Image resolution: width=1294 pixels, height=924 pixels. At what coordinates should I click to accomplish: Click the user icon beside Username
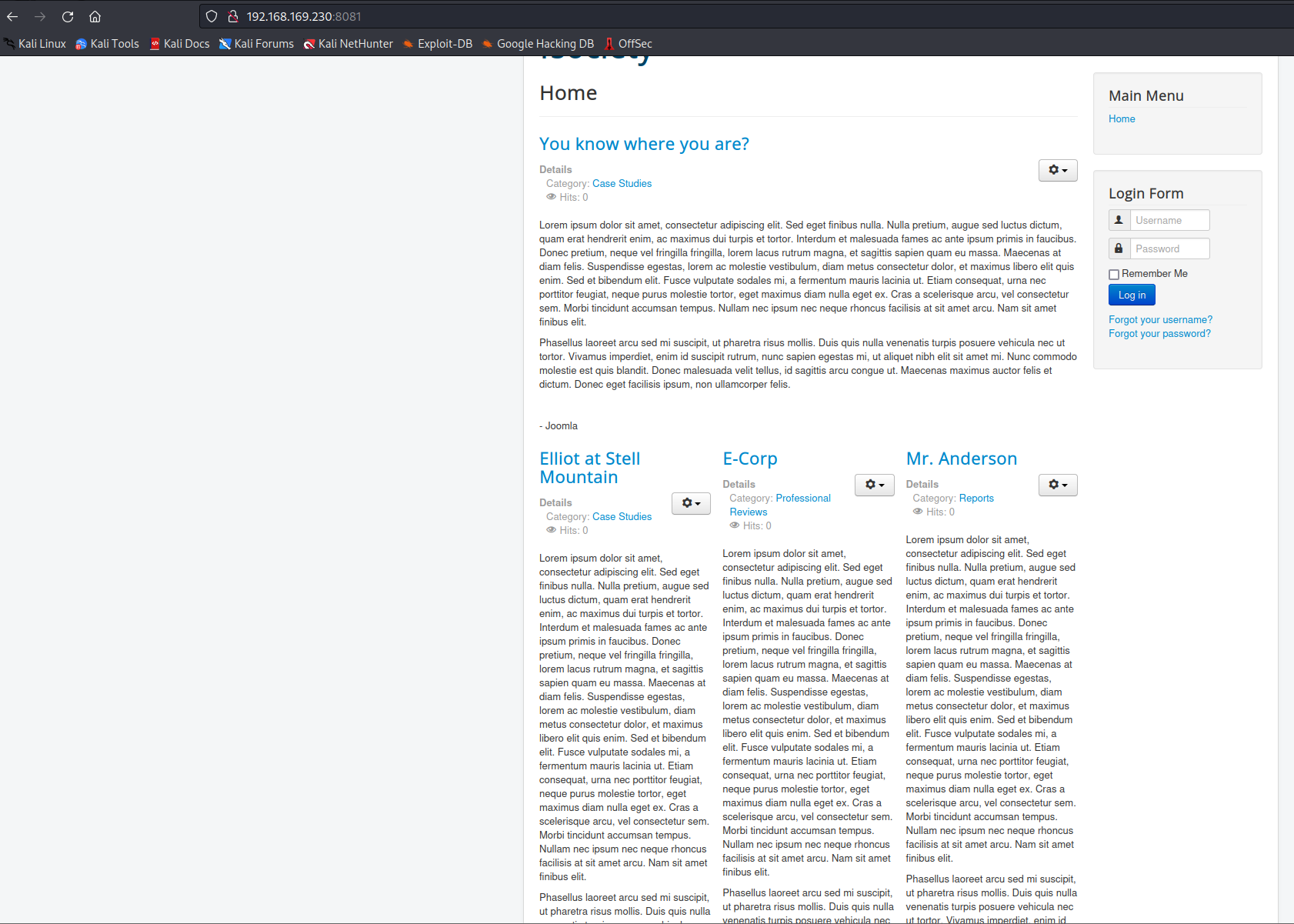[1119, 220]
